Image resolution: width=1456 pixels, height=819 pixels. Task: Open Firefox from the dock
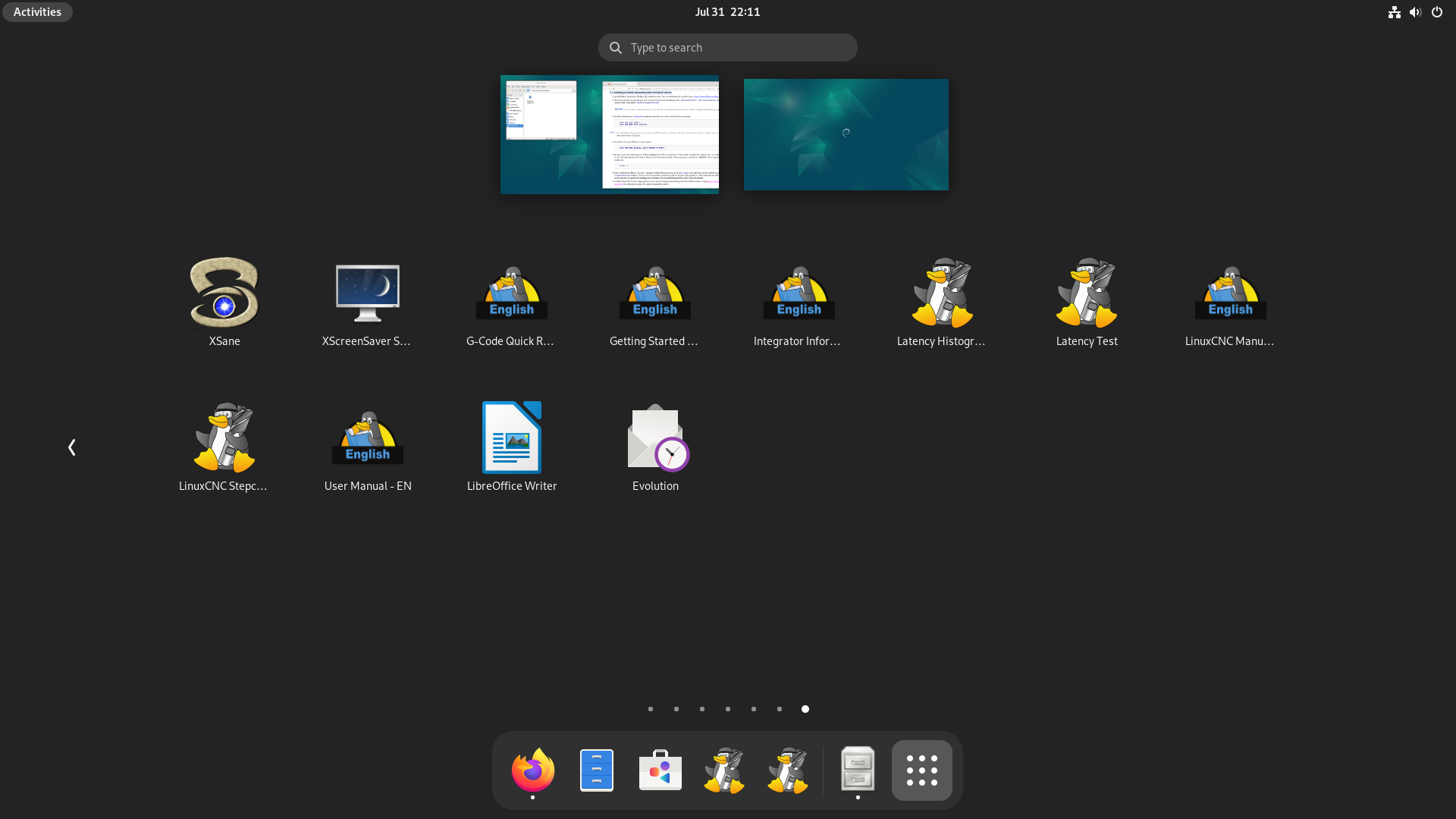(533, 770)
